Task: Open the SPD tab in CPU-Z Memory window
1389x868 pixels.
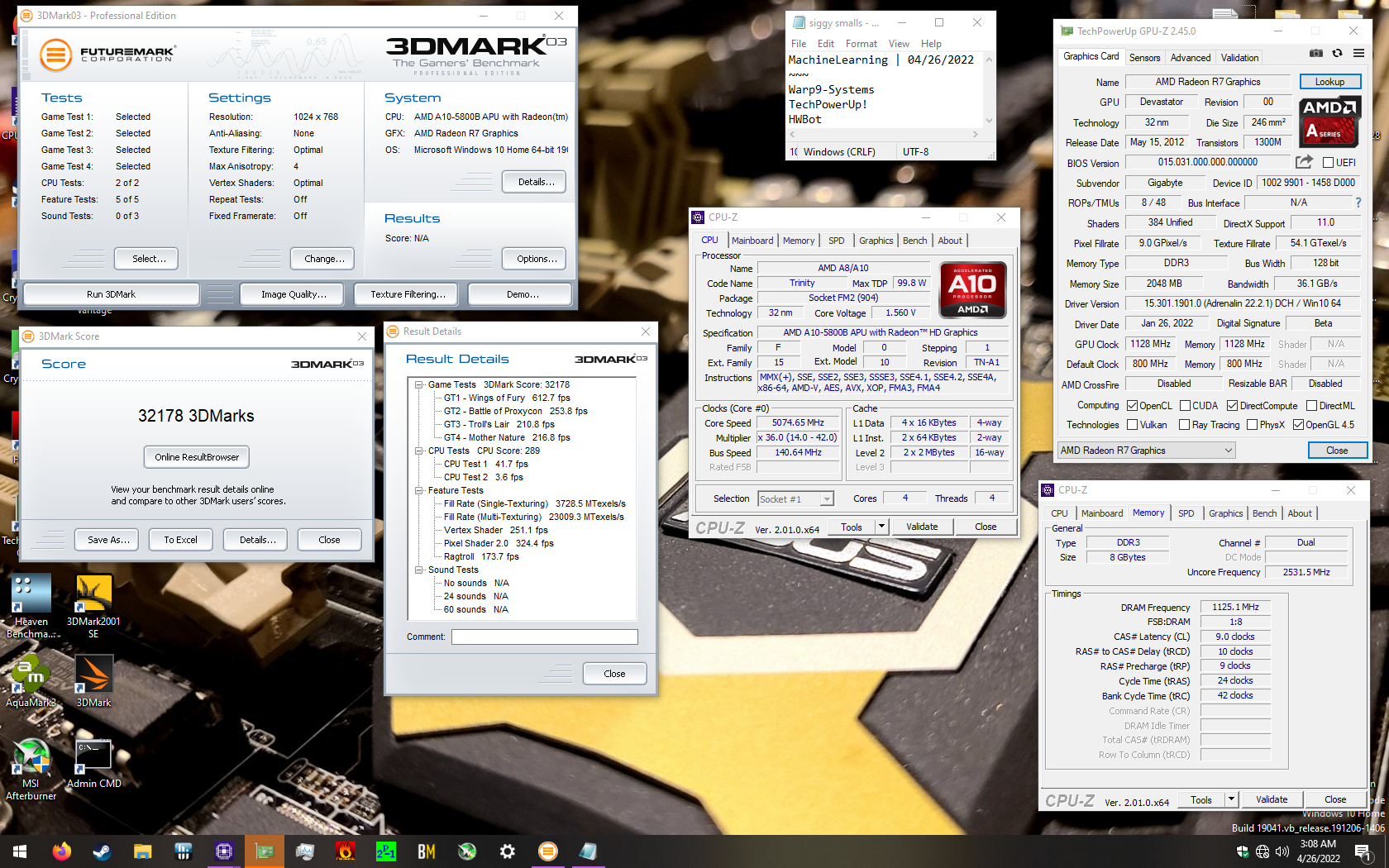Action: [x=1186, y=513]
